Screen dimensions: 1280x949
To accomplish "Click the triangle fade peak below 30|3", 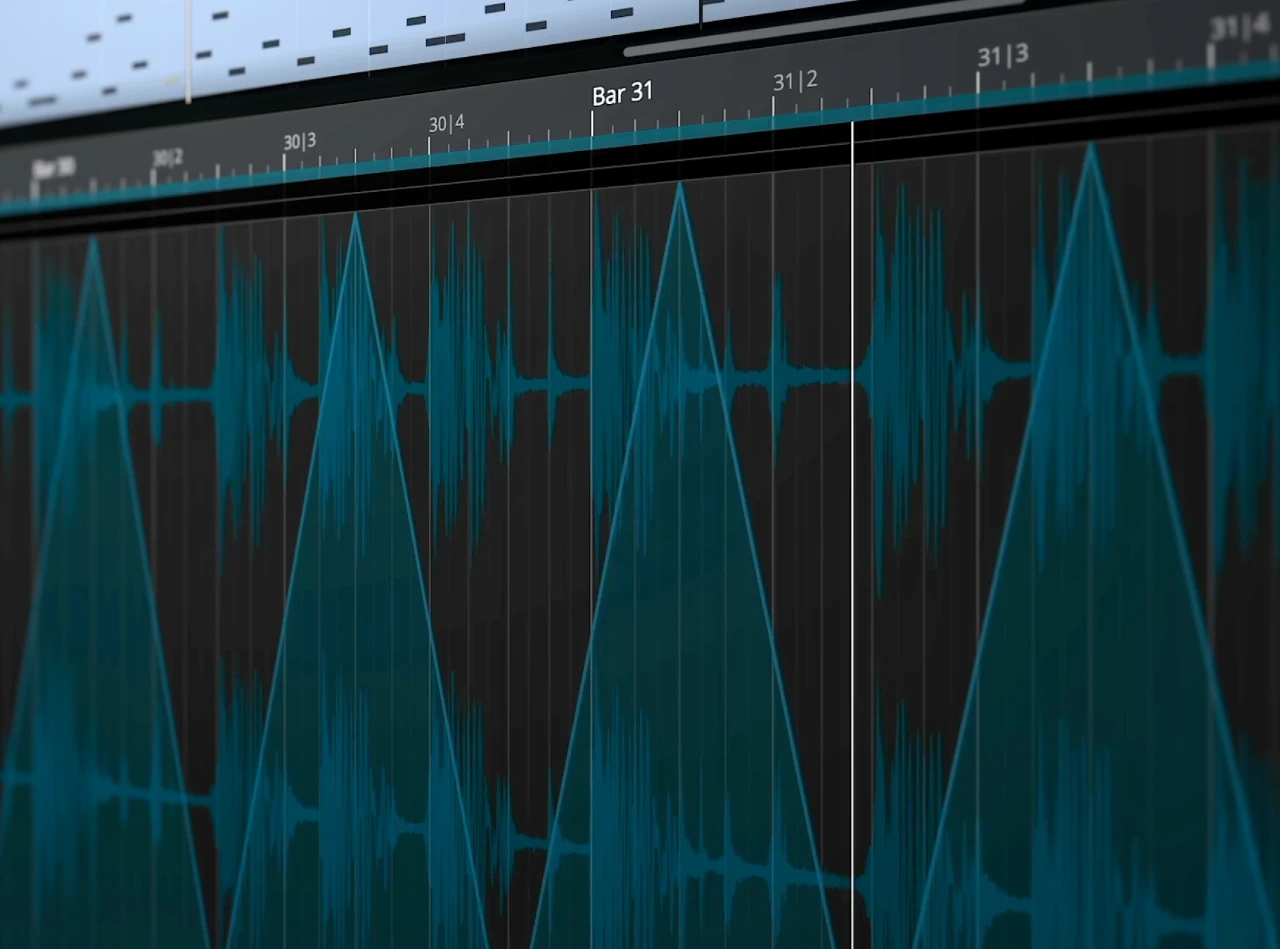I will tap(355, 216).
